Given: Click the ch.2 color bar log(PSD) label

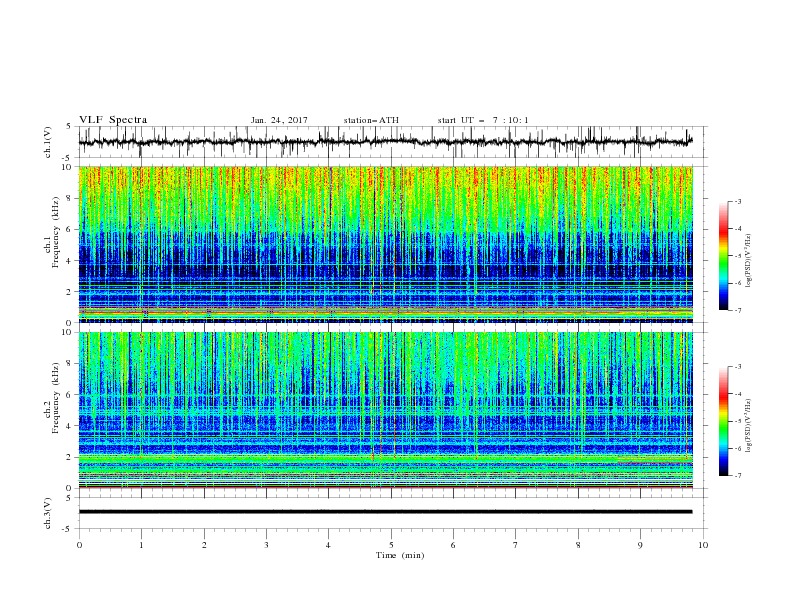Looking at the screenshot, I should (748, 426).
